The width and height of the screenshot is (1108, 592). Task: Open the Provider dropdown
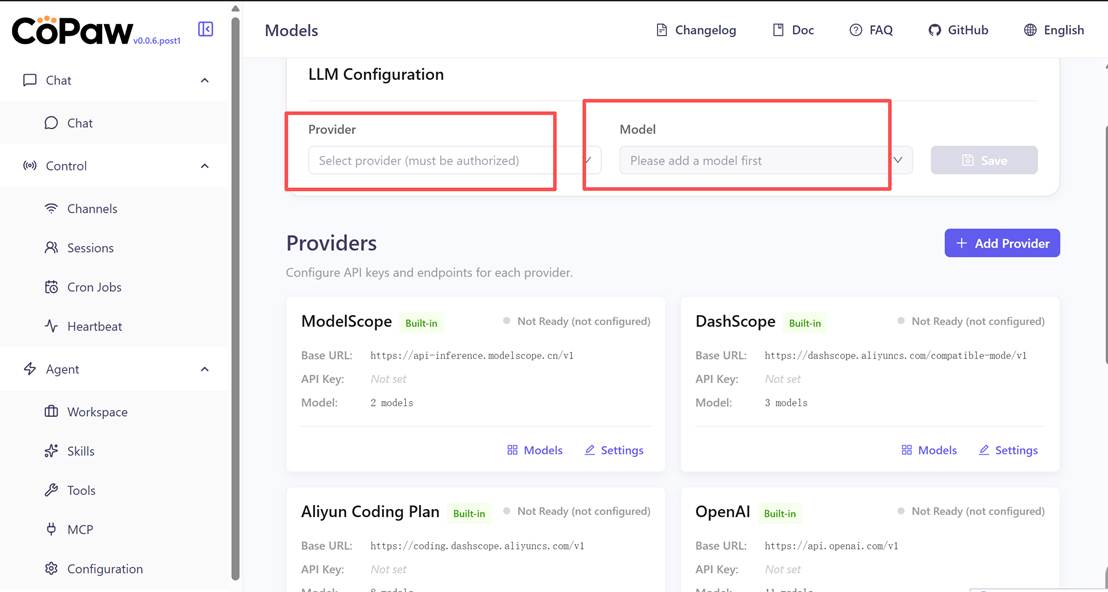454,160
